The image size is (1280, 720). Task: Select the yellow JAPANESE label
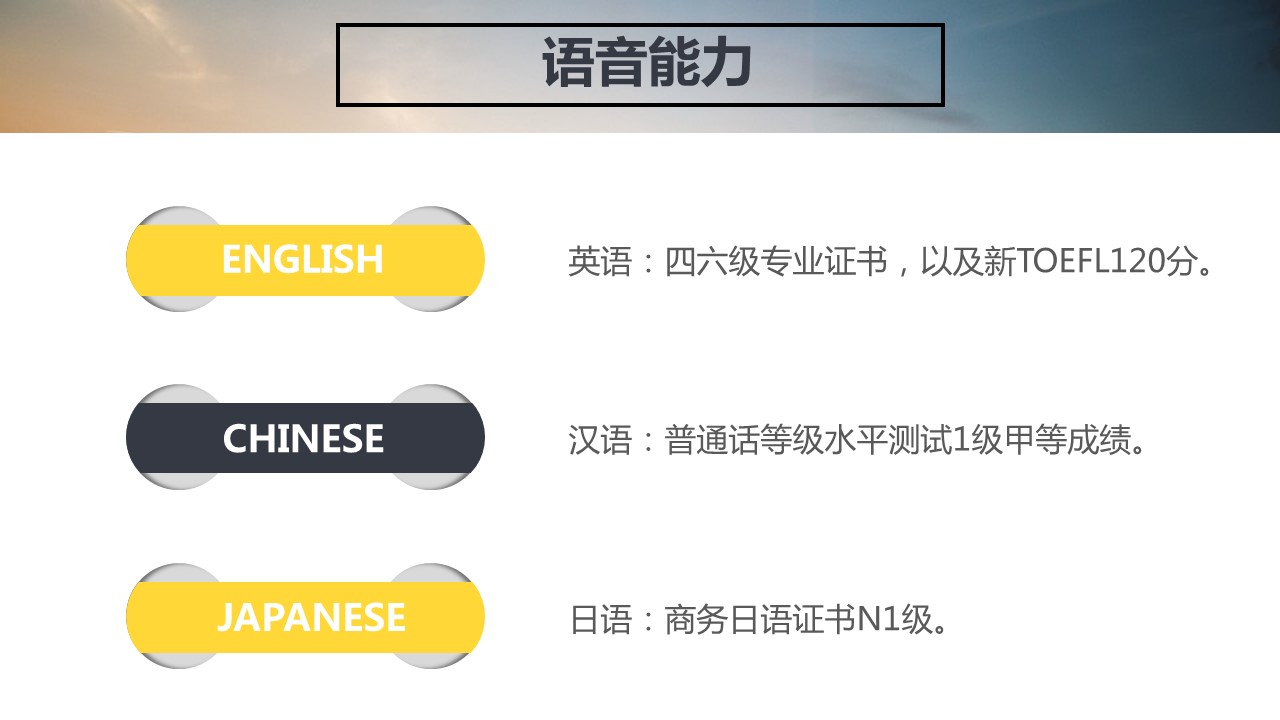click(310, 617)
